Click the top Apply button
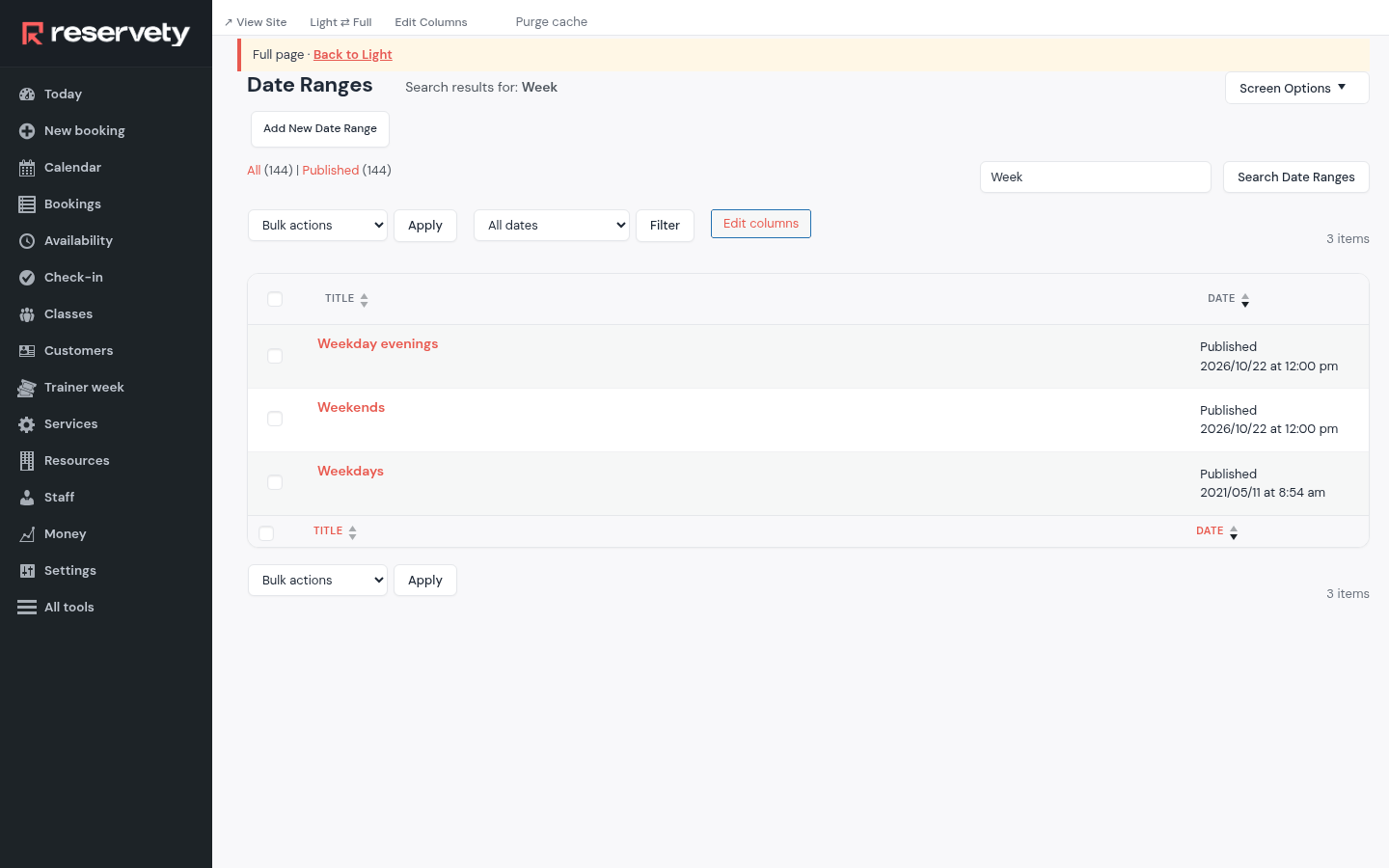This screenshot has height=868, width=1389. pyautogui.click(x=425, y=226)
